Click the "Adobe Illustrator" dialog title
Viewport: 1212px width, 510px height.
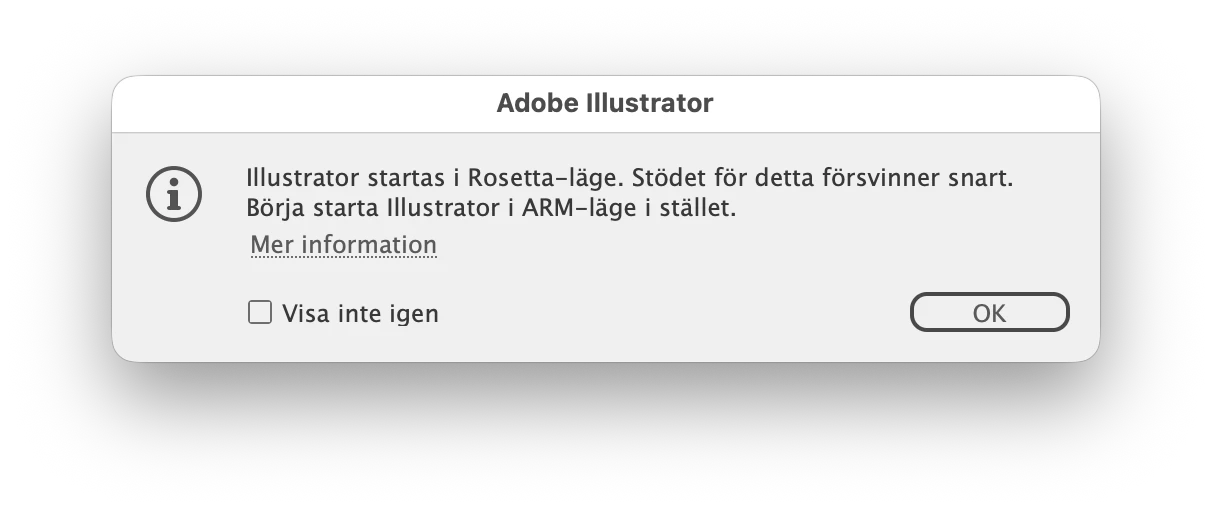tap(605, 103)
